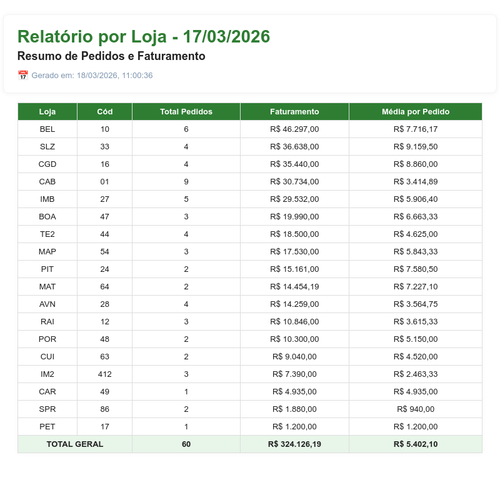The image size is (500, 500).
Task: Click the CAB store code 01
Action: click(x=105, y=182)
